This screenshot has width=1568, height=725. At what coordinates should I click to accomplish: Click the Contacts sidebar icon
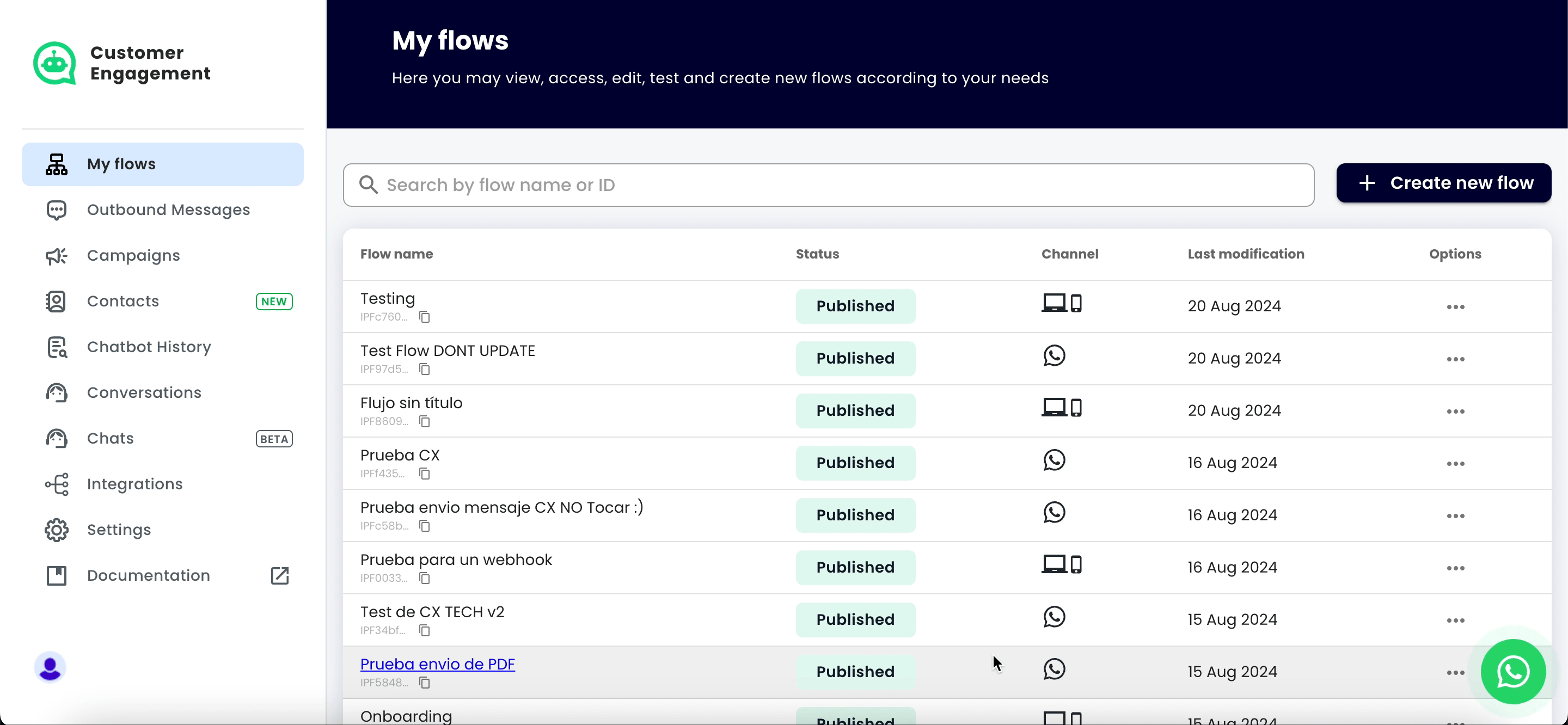56,301
